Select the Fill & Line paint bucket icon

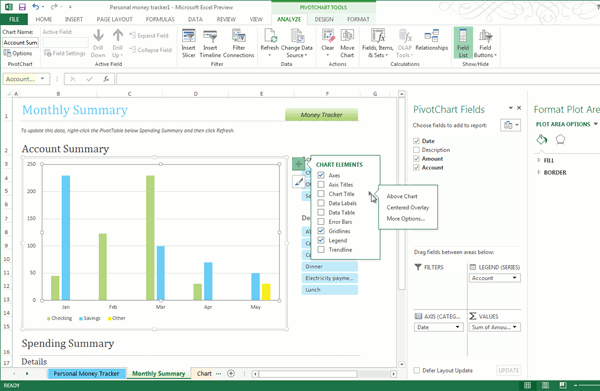tap(542, 140)
